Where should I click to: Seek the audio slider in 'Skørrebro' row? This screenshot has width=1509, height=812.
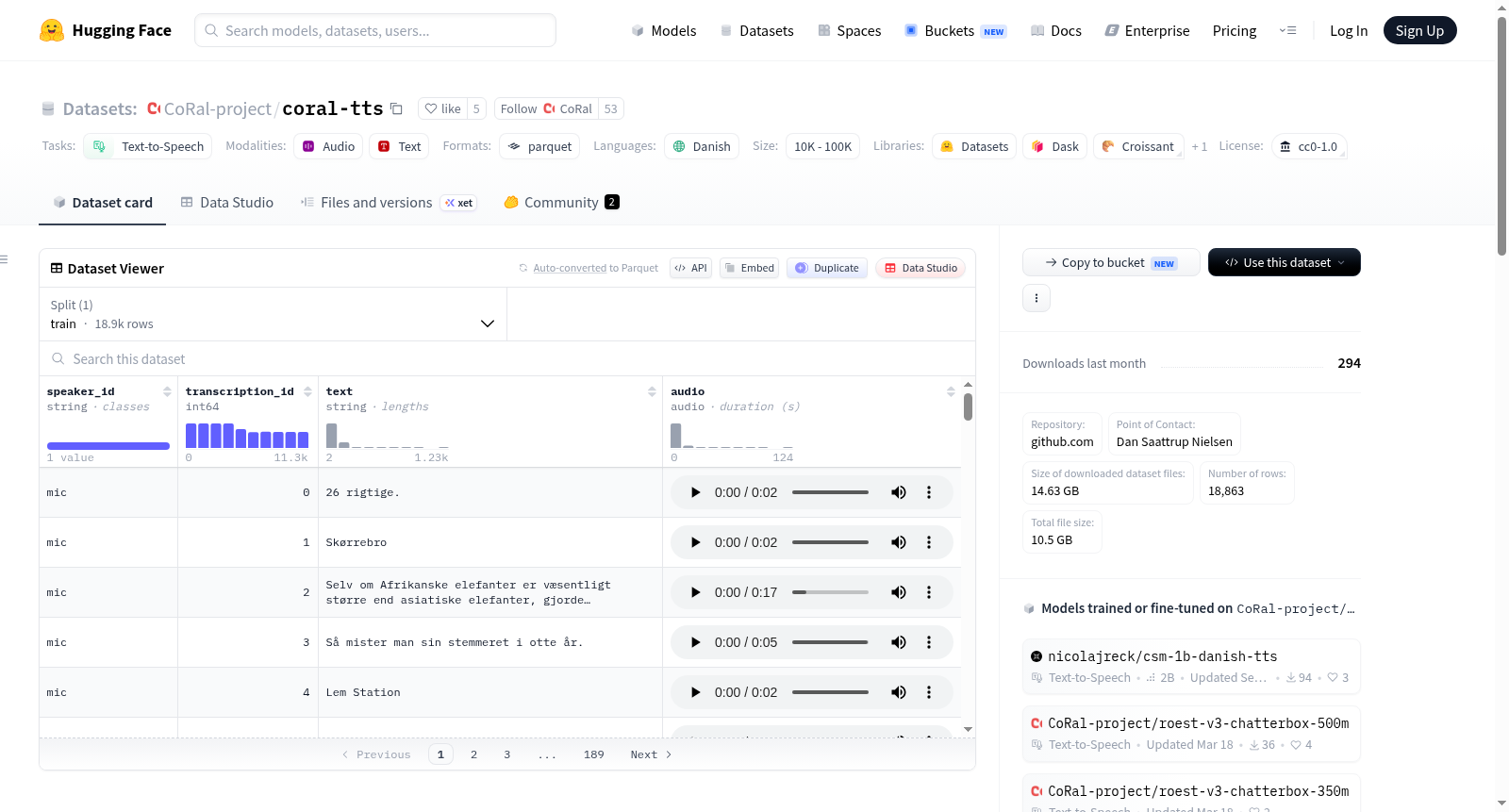pyautogui.click(x=830, y=542)
